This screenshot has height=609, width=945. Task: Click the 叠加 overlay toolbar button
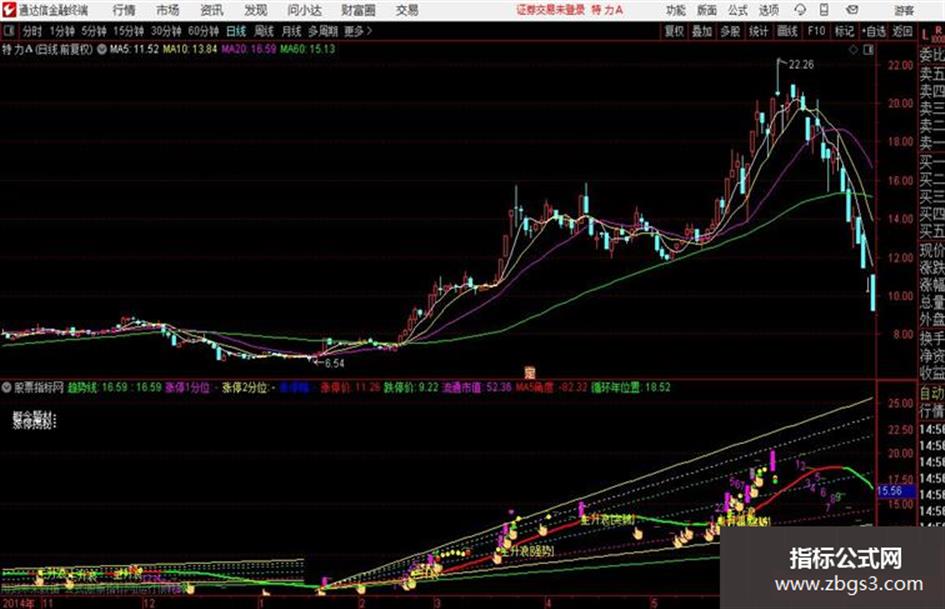[702, 31]
